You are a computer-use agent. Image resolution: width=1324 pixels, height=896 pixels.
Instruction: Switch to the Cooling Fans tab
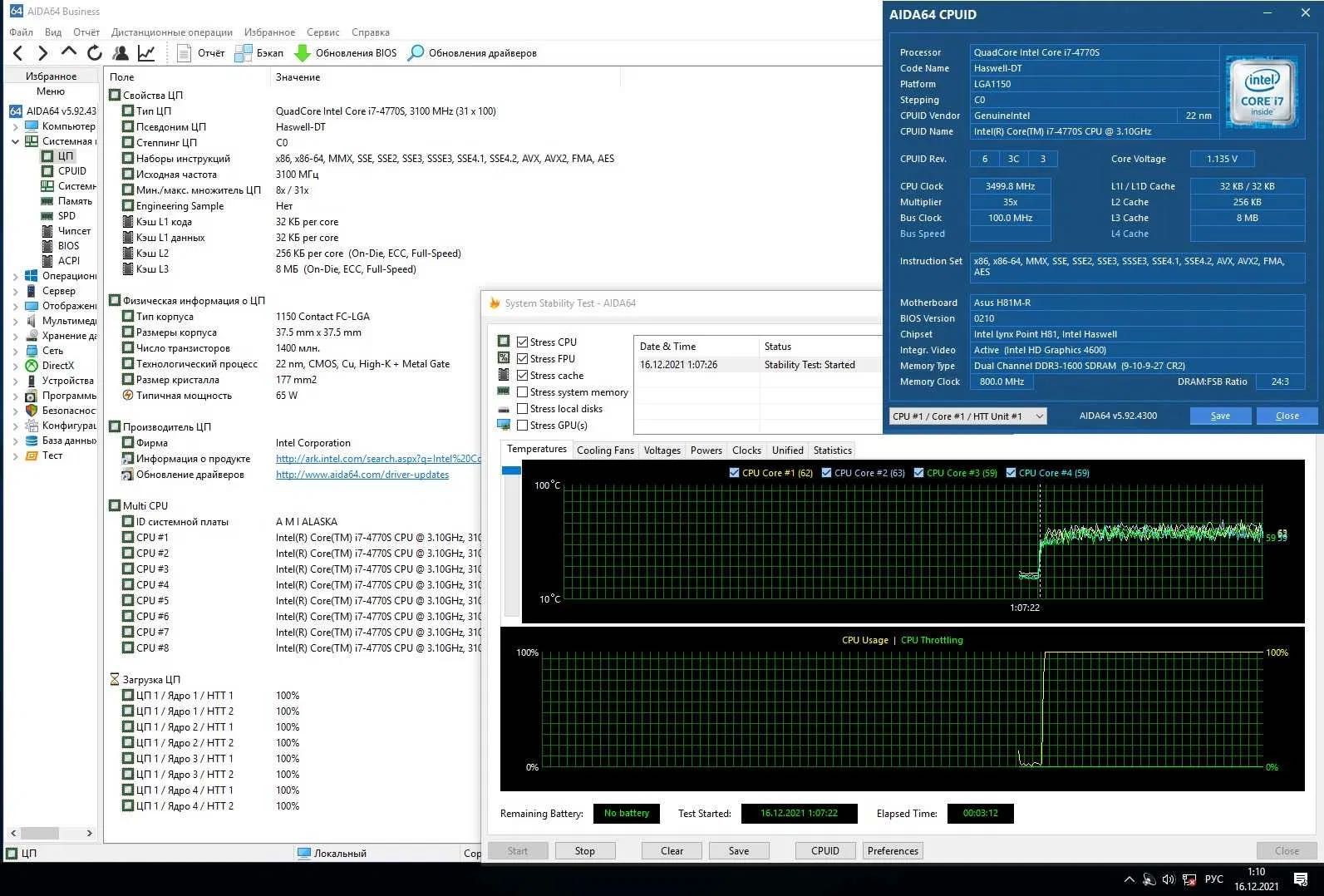click(605, 450)
